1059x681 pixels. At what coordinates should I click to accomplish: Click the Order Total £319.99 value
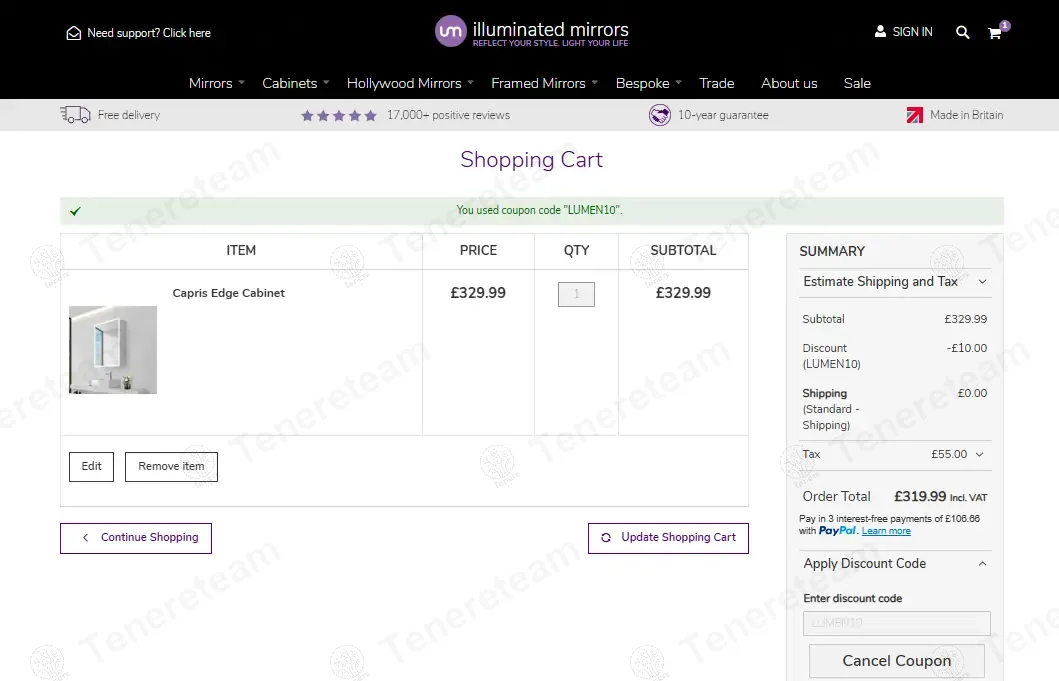tap(920, 497)
